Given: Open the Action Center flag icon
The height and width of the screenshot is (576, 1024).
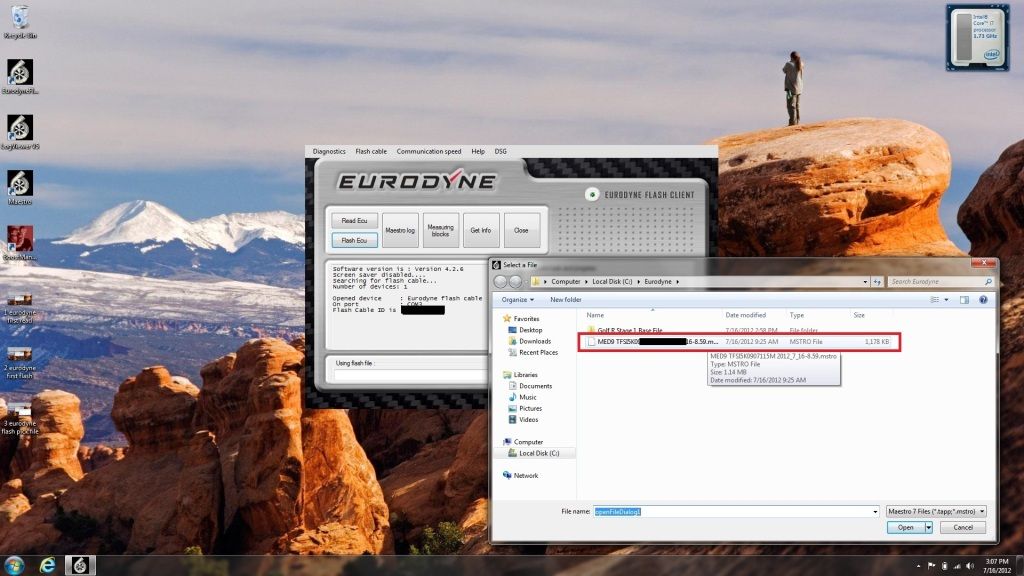Looking at the screenshot, I should point(931,566).
